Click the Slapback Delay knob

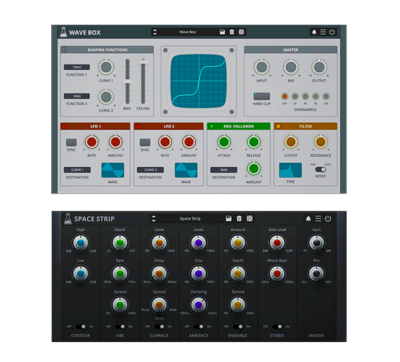tap(159, 274)
